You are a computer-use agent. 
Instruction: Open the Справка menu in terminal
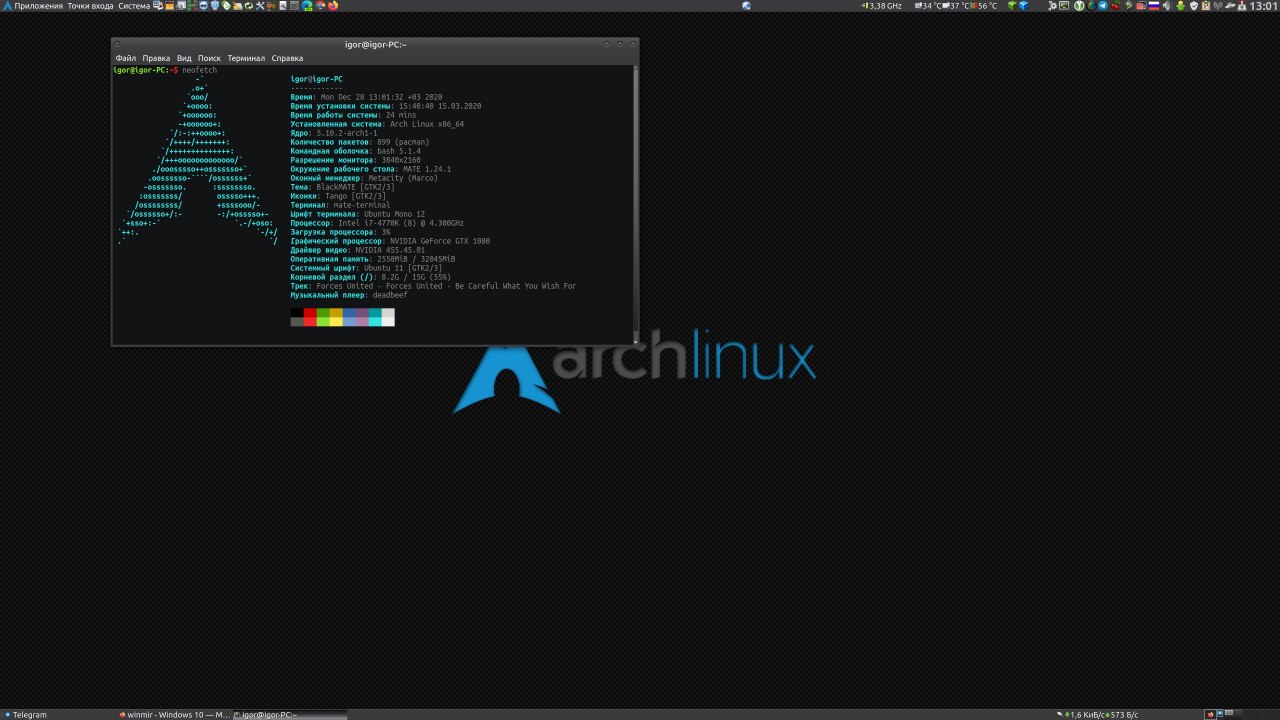click(x=287, y=58)
